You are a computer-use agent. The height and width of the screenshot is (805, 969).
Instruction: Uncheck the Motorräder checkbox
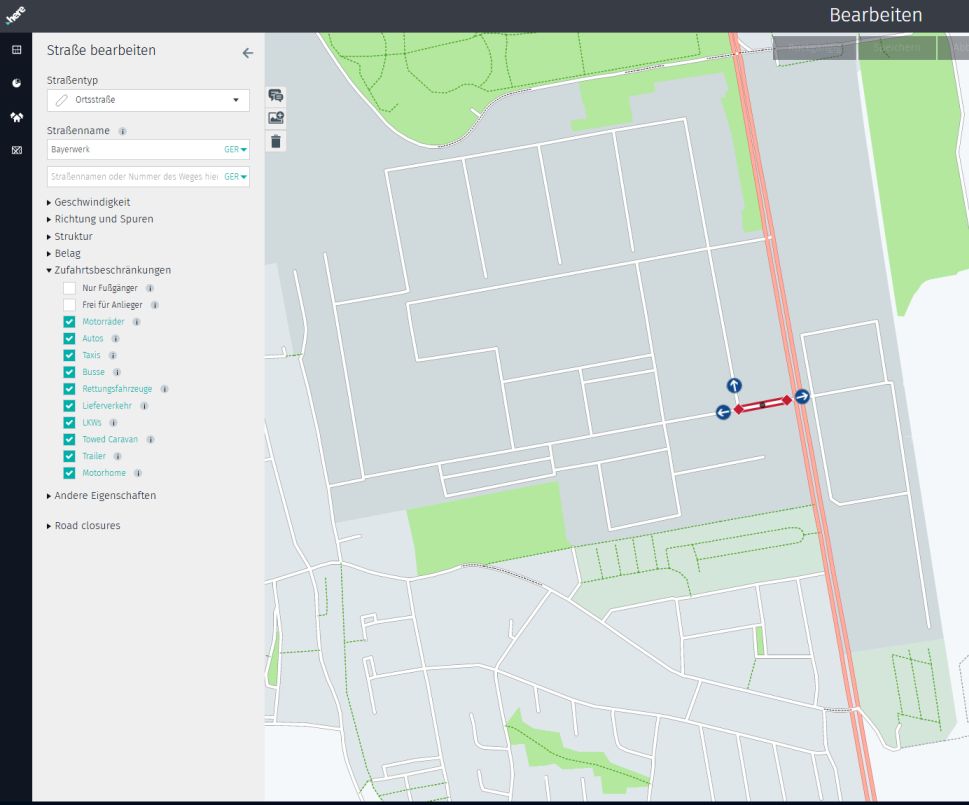tap(69, 322)
